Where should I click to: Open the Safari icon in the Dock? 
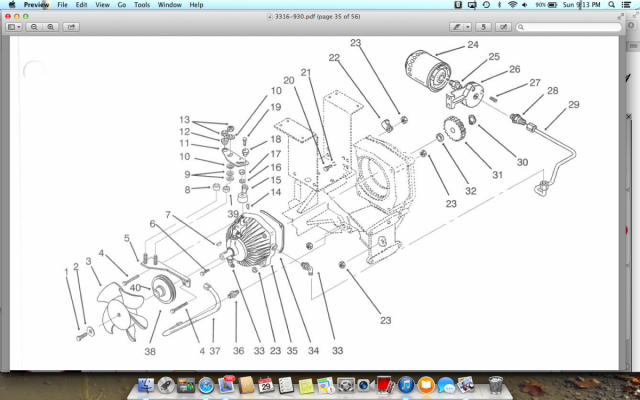pyautogui.click(x=206, y=385)
